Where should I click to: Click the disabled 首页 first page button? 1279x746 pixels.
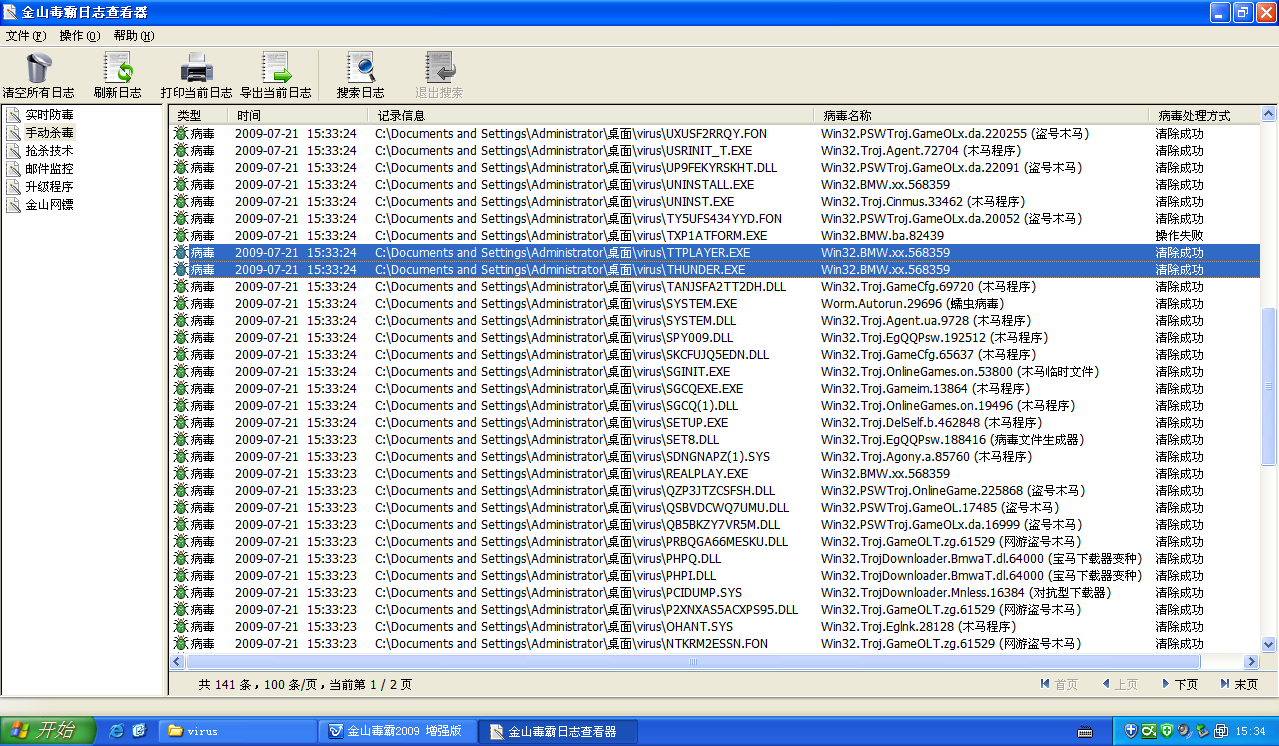(1059, 685)
